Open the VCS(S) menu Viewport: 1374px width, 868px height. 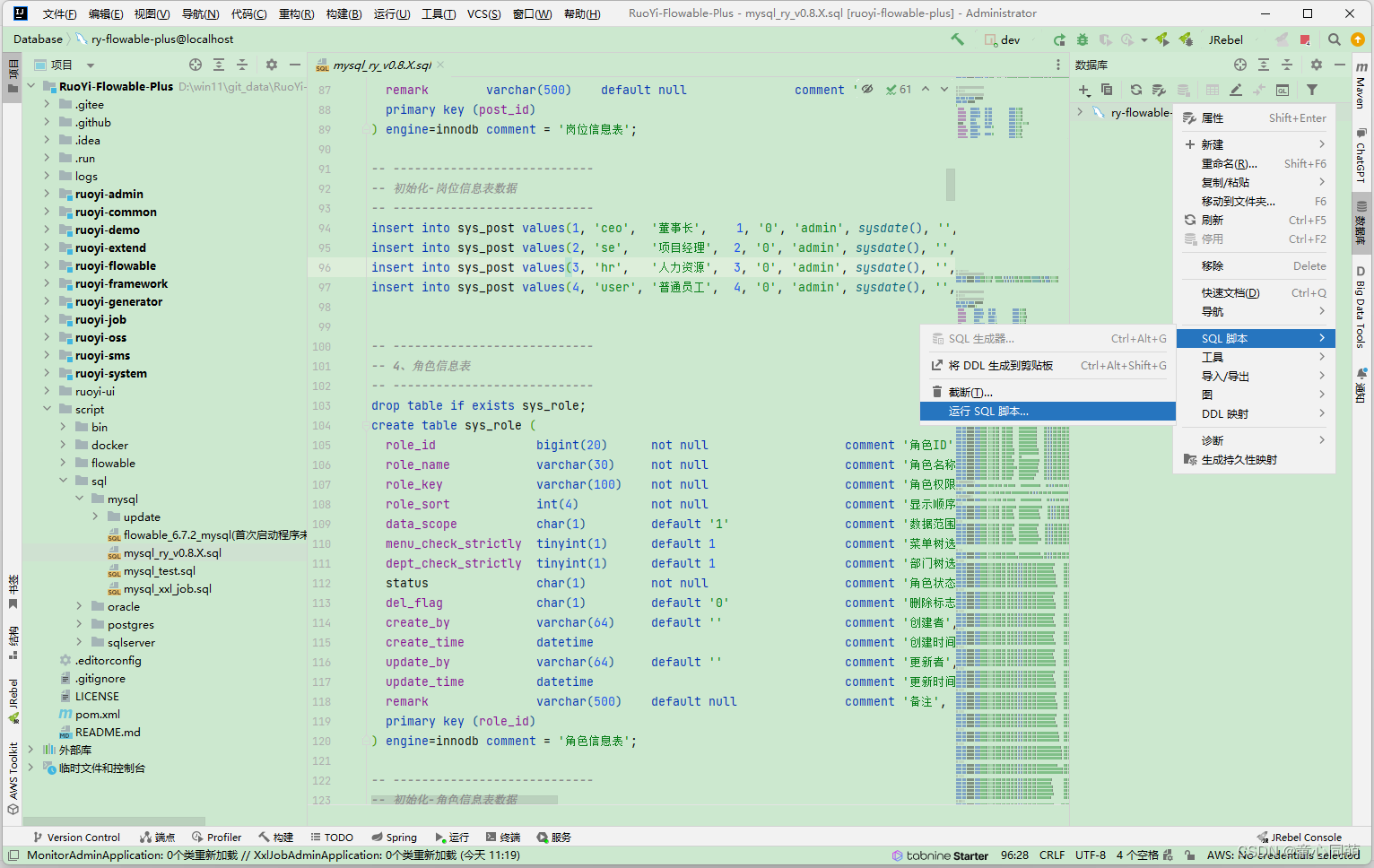coord(484,13)
